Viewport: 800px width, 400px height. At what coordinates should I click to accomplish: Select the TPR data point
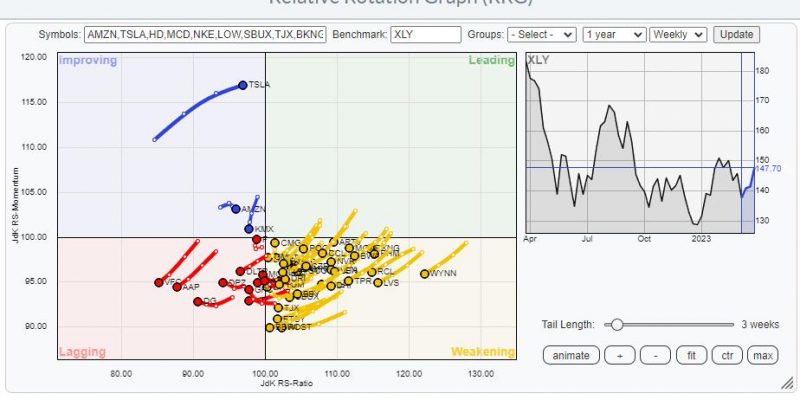coord(348,281)
